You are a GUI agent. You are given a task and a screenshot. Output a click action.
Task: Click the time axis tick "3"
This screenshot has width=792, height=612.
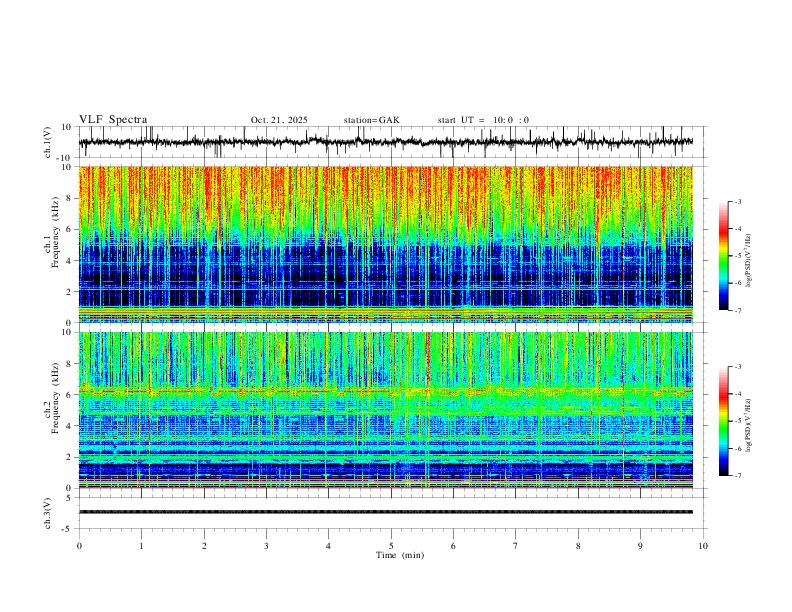pyautogui.click(x=266, y=546)
